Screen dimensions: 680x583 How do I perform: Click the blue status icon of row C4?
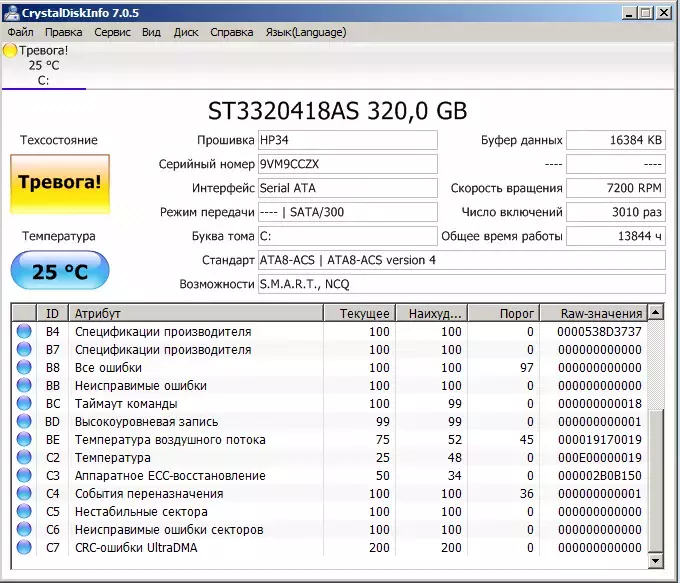(x=24, y=493)
